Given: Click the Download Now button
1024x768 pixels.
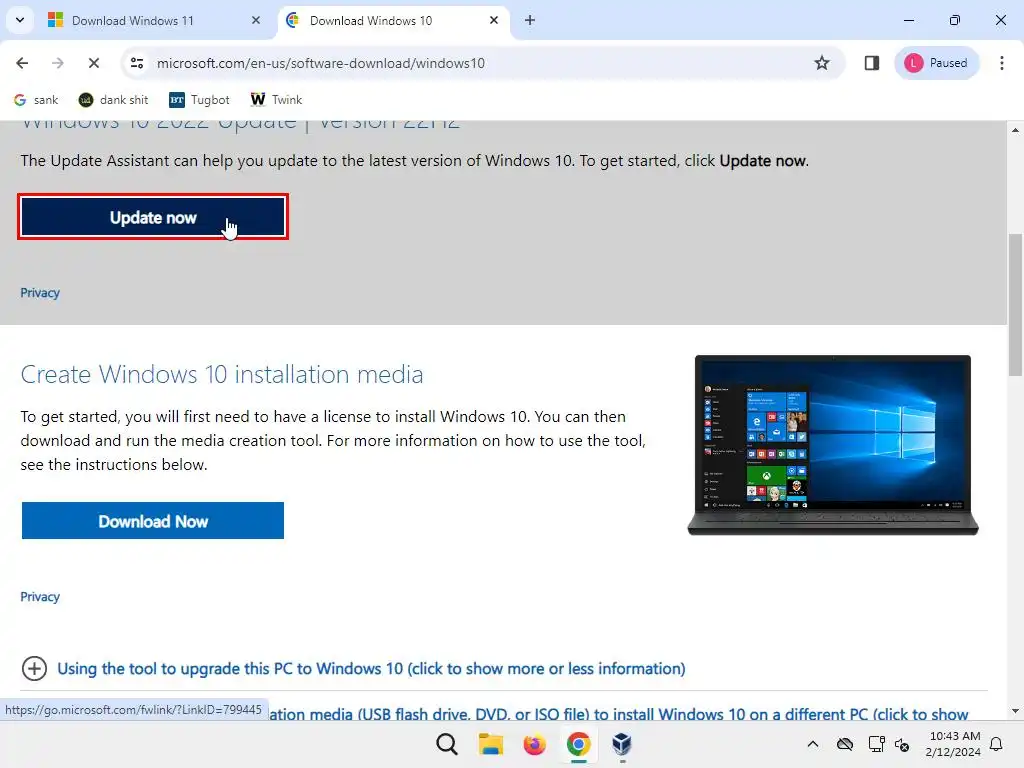Looking at the screenshot, I should click(x=153, y=520).
